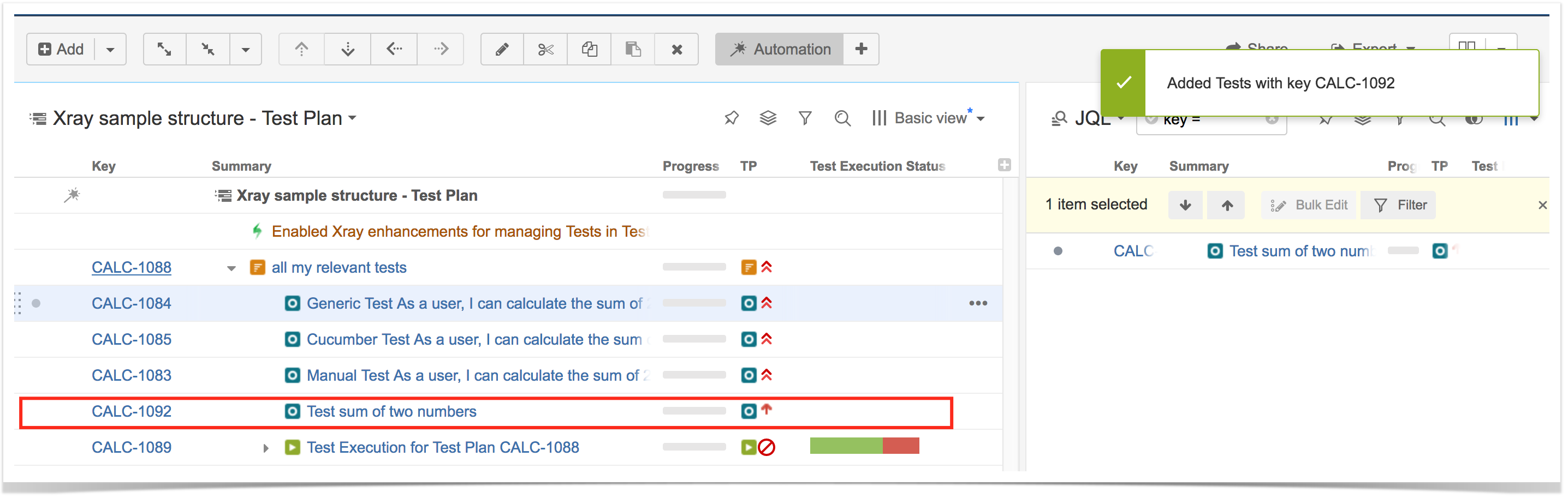The width and height of the screenshot is (1568, 498).
Task: Open the search magnifier in left panel
Action: 842,118
